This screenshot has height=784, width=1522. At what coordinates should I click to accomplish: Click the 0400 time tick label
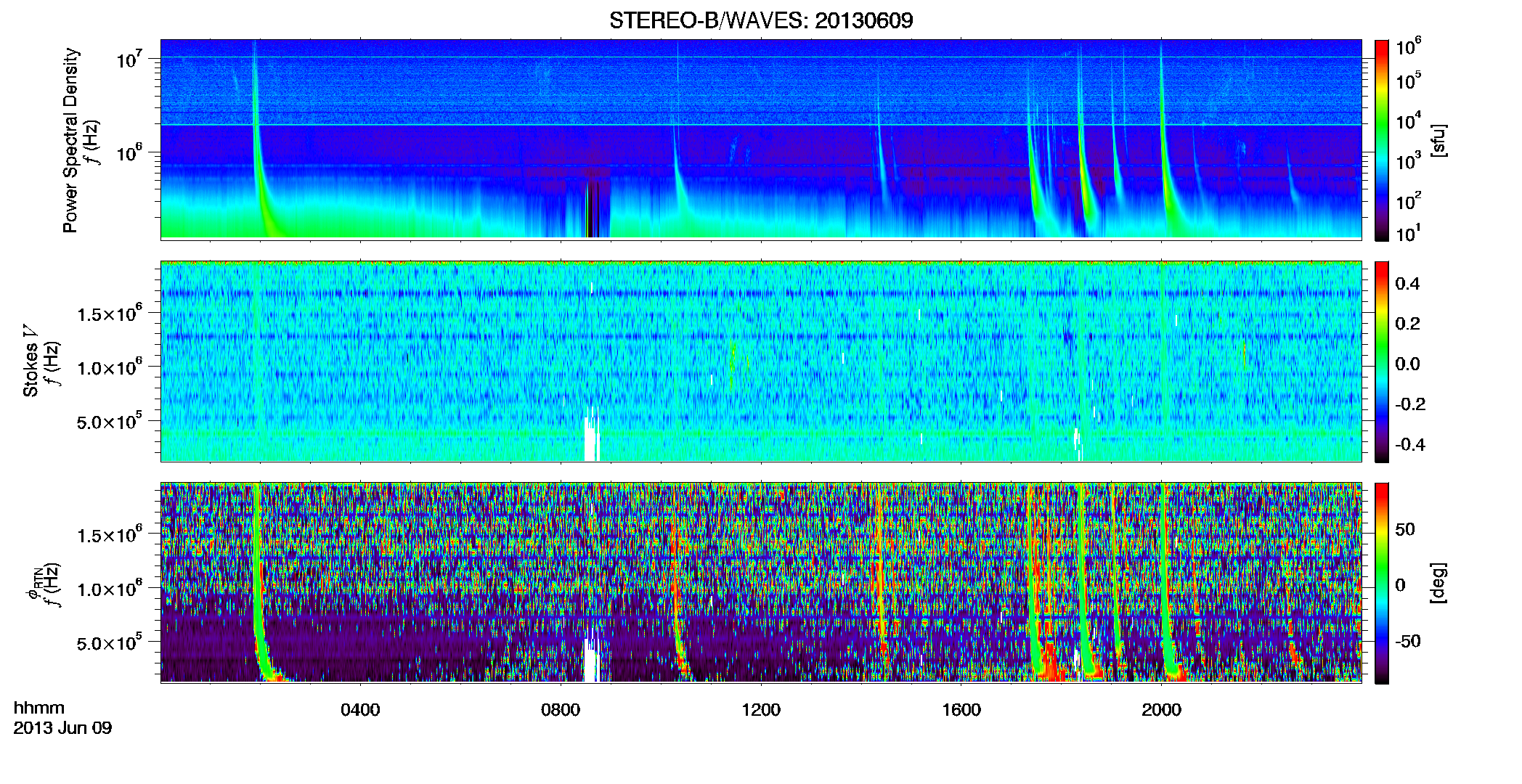point(360,710)
